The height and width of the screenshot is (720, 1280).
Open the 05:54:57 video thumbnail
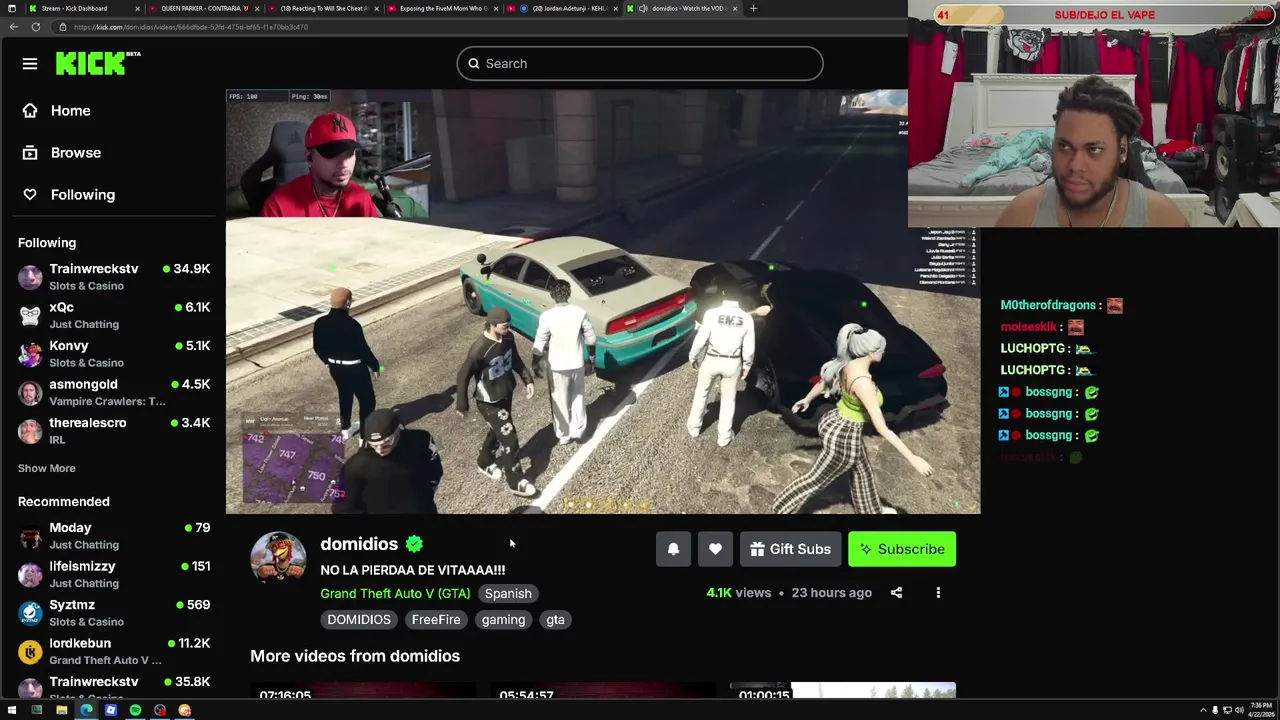point(603,691)
